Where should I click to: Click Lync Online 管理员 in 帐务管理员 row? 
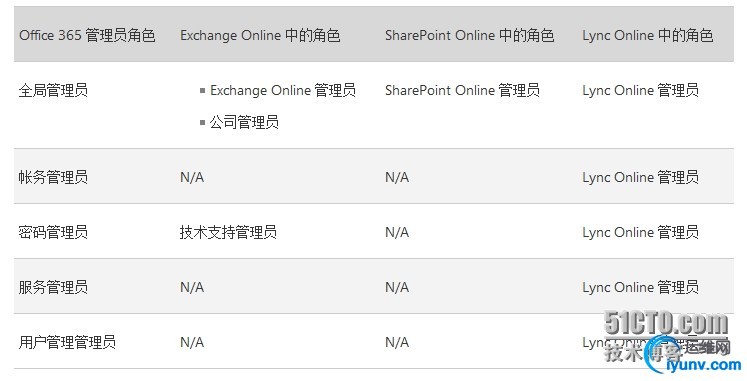(640, 177)
